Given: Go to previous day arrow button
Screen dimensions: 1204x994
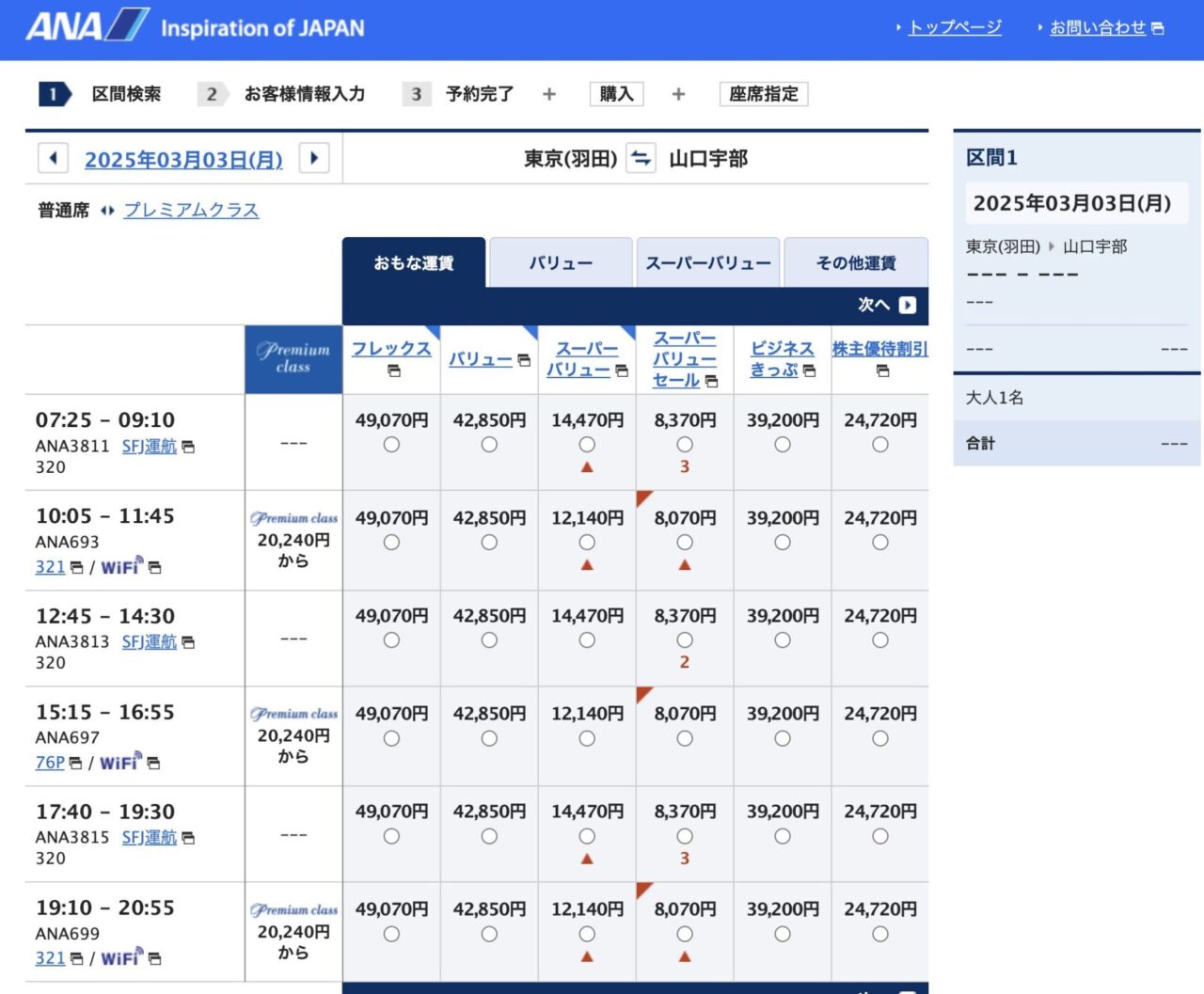Looking at the screenshot, I should [54, 158].
